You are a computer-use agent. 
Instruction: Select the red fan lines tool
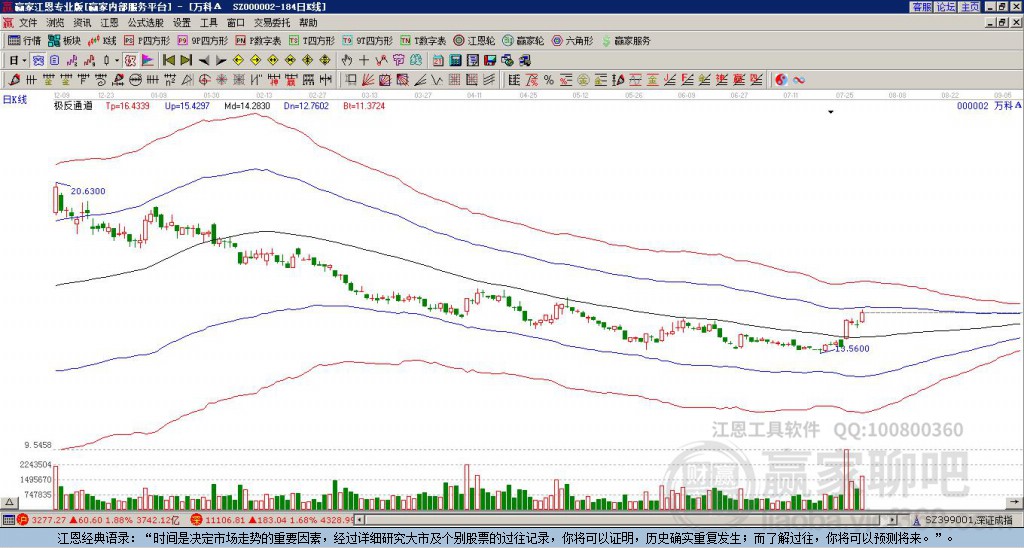pyautogui.click(x=368, y=80)
